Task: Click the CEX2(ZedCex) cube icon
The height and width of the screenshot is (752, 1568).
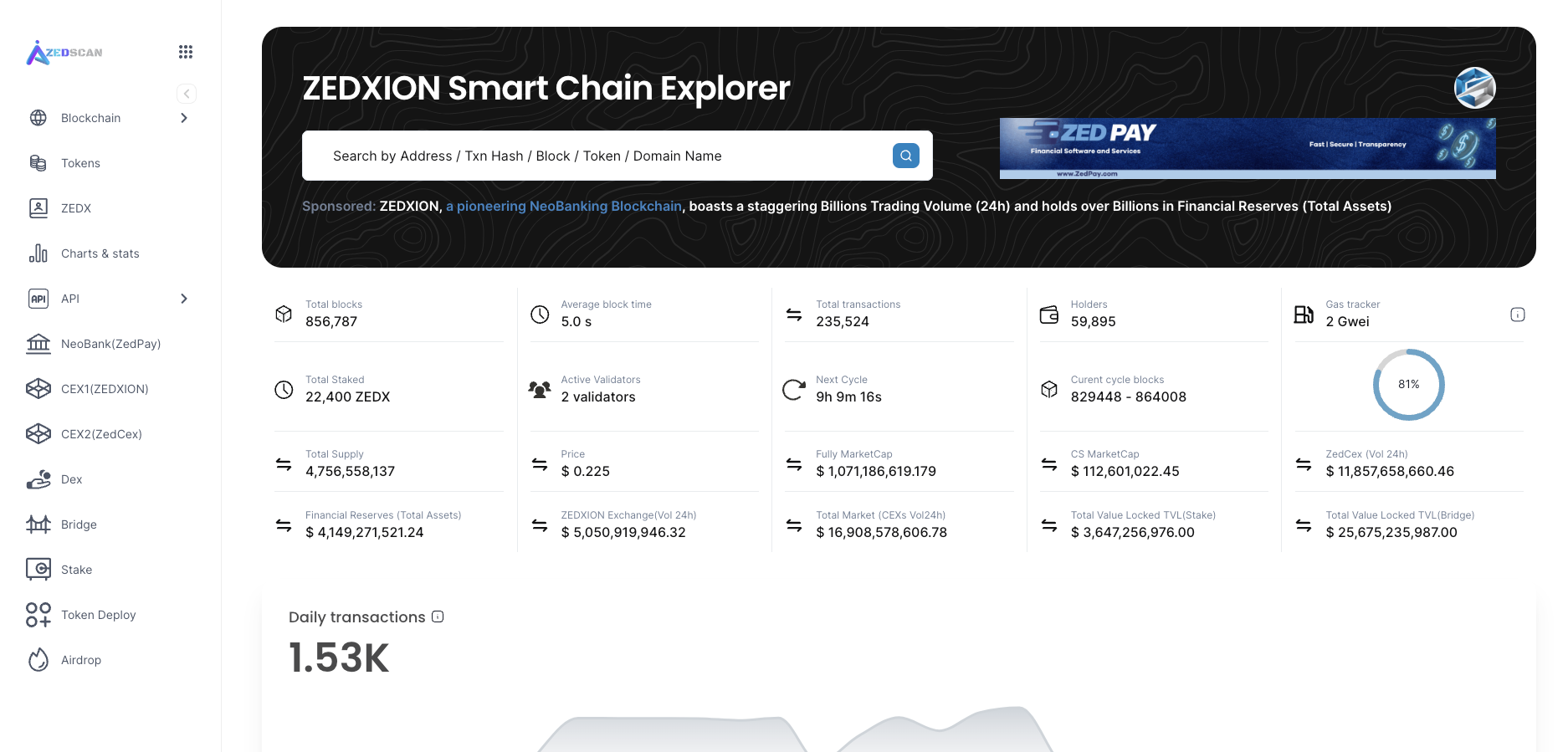Action: [38, 434]
